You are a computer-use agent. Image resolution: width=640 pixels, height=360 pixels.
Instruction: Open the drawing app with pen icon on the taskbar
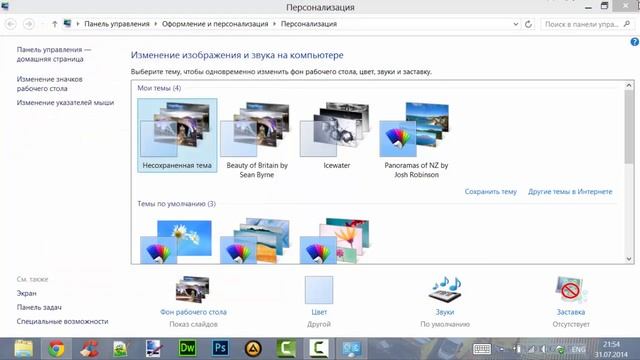(153, 349)
